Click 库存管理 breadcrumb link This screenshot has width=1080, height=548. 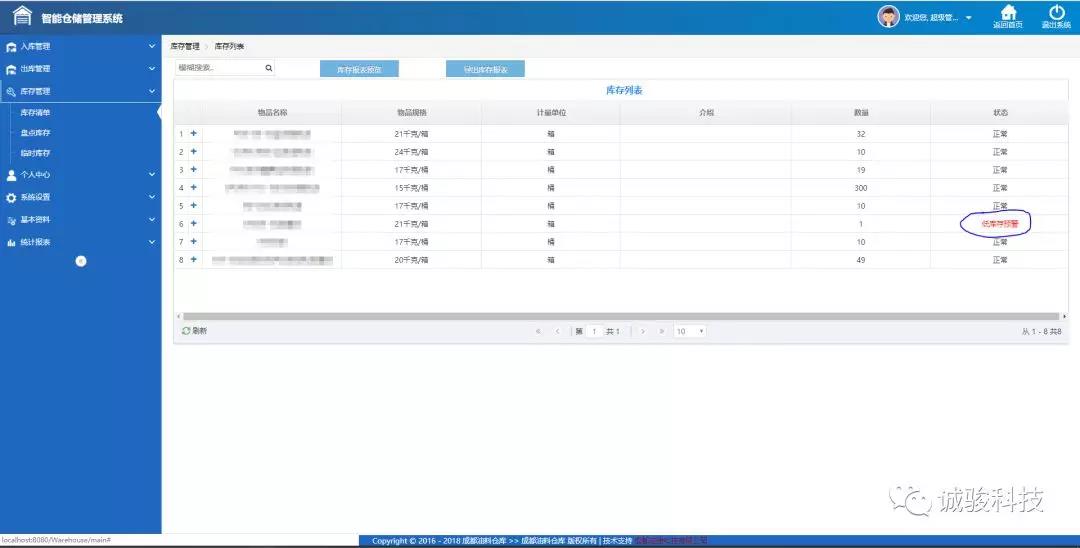(185, 47)
